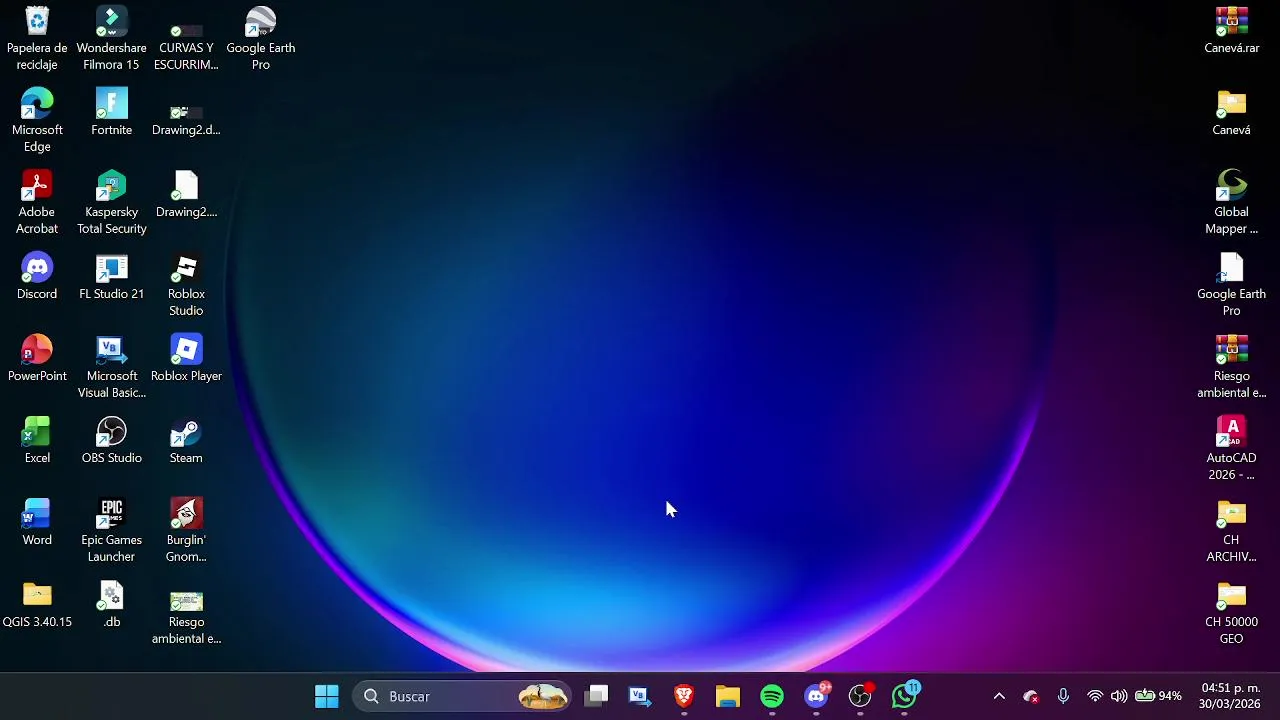Click the volume speaker icon

pos(1119,696)
